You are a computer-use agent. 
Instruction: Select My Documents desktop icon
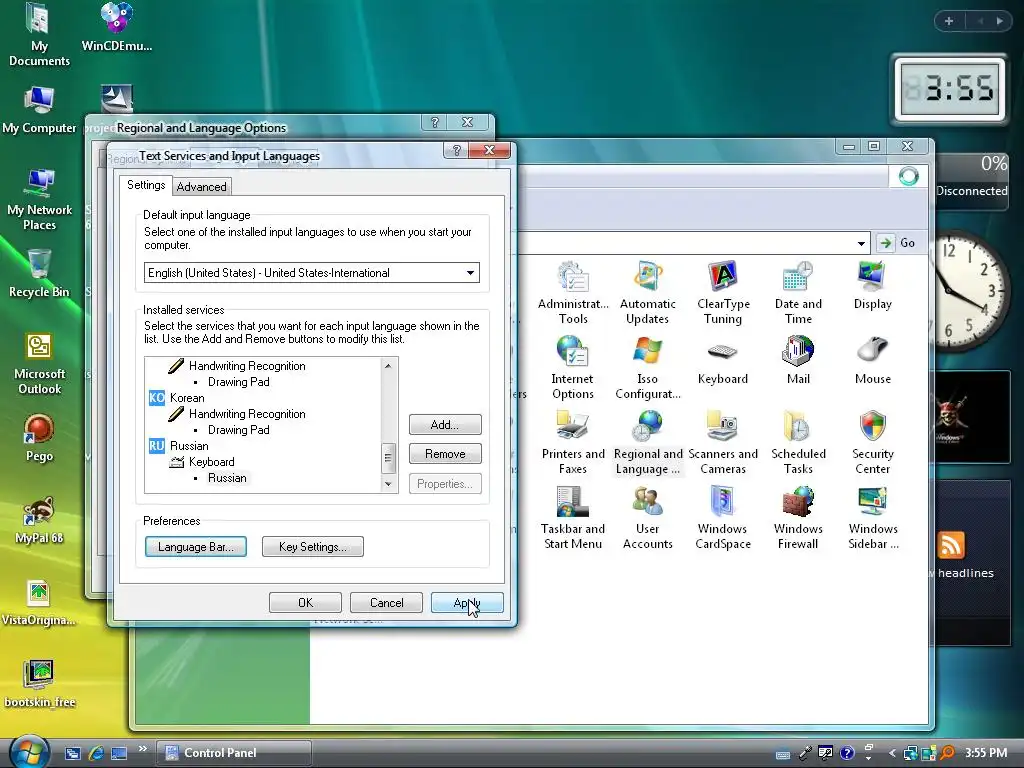click(39, 35)
